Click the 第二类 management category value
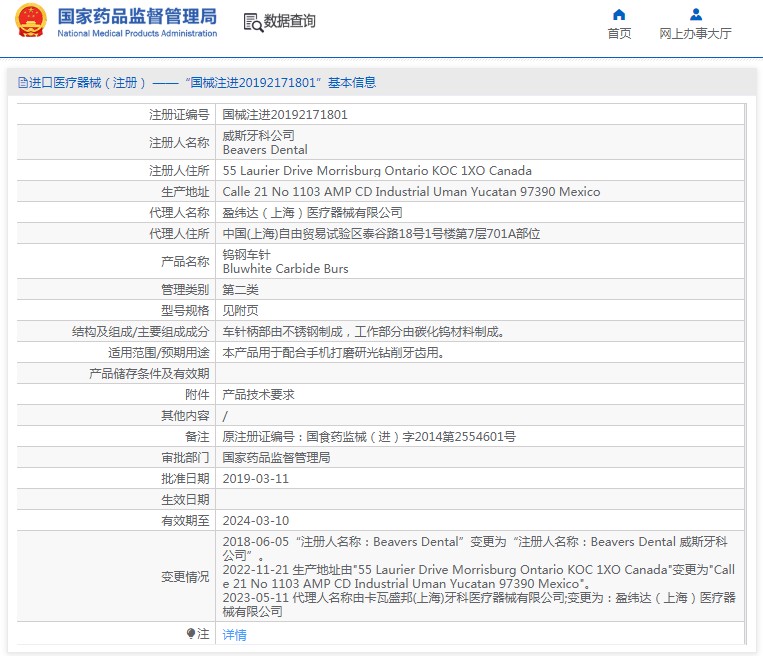This screenshot has height=656, width=763. [240, 290]
